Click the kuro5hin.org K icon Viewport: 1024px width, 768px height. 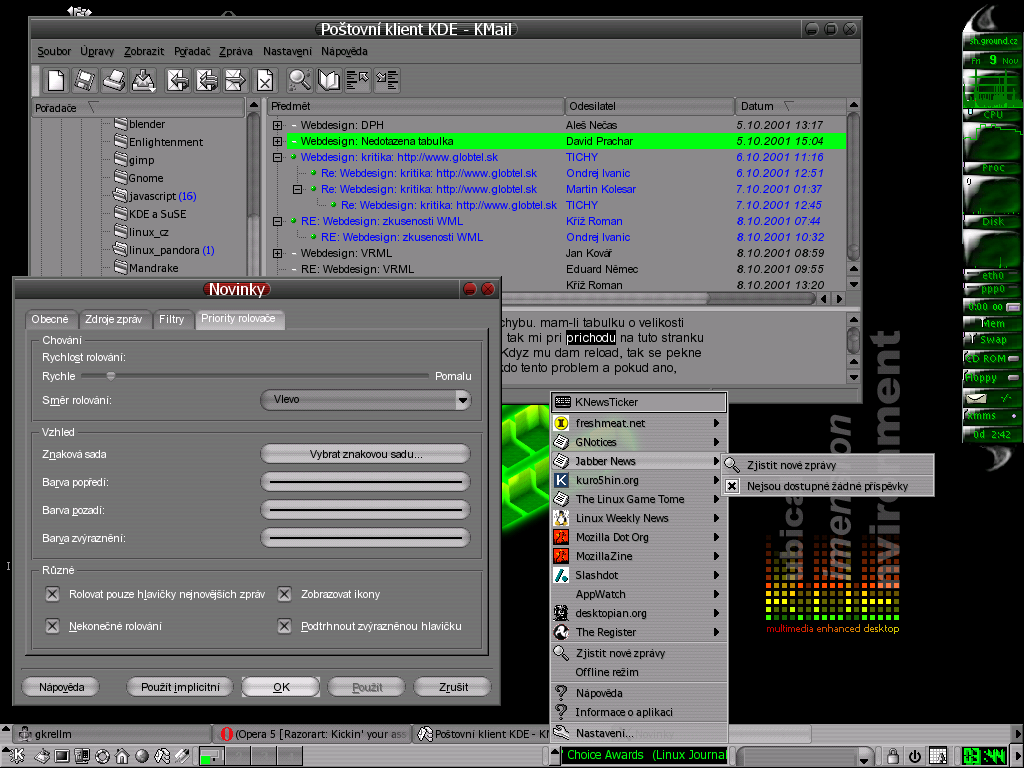[x=561, y=480]
